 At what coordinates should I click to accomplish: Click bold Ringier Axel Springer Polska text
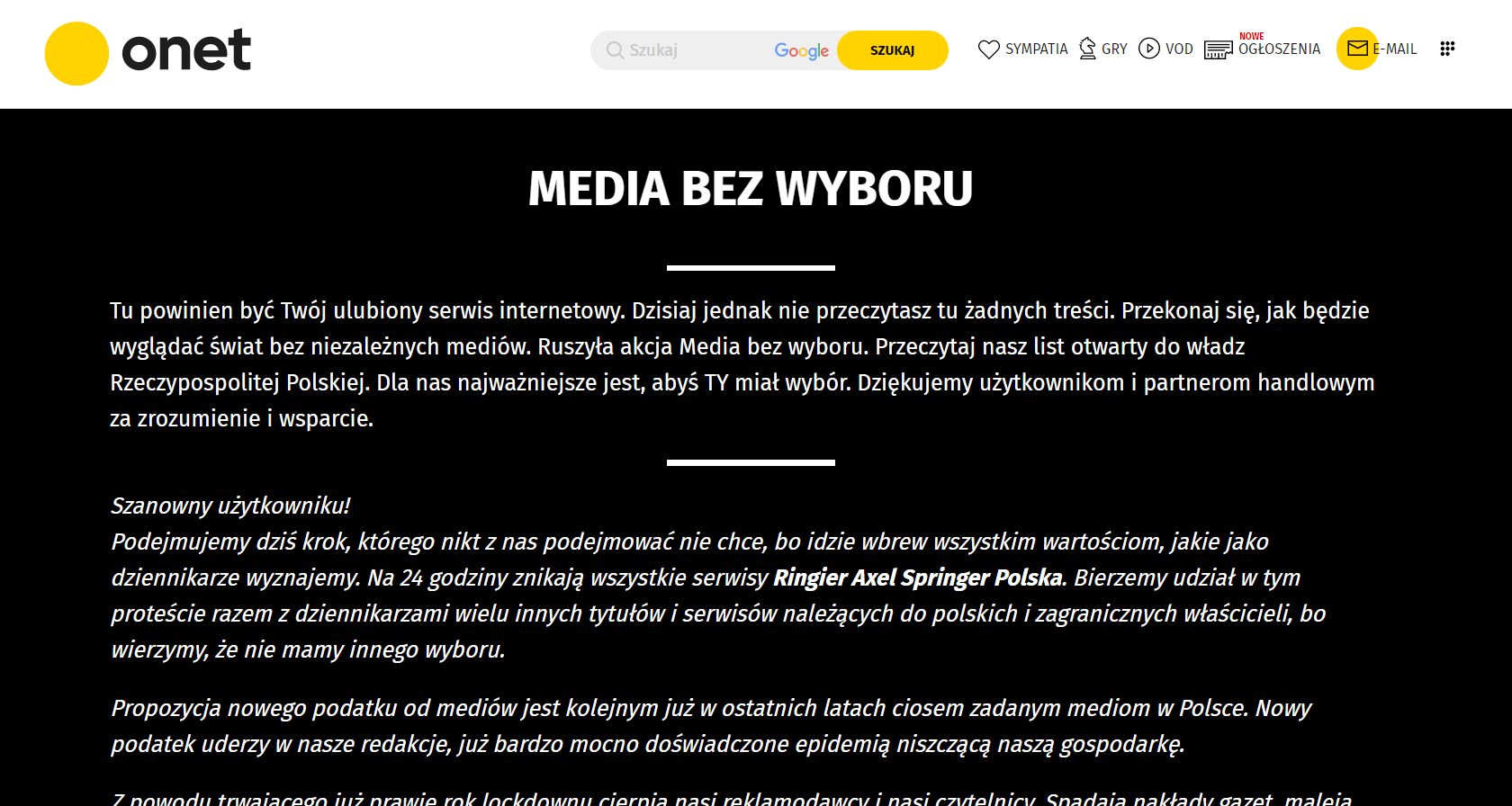pyautogui.click(x=917, y=578)
